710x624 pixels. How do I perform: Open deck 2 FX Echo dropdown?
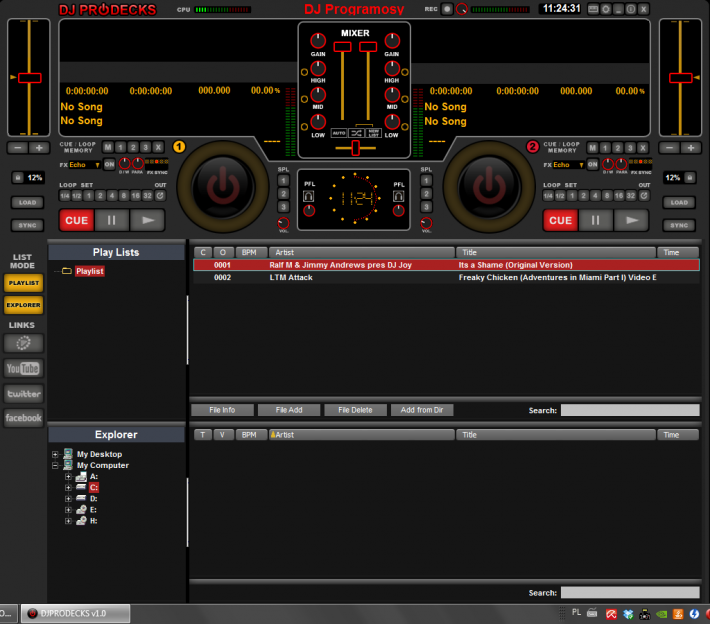pyautogui.click(x=568, y=165)
